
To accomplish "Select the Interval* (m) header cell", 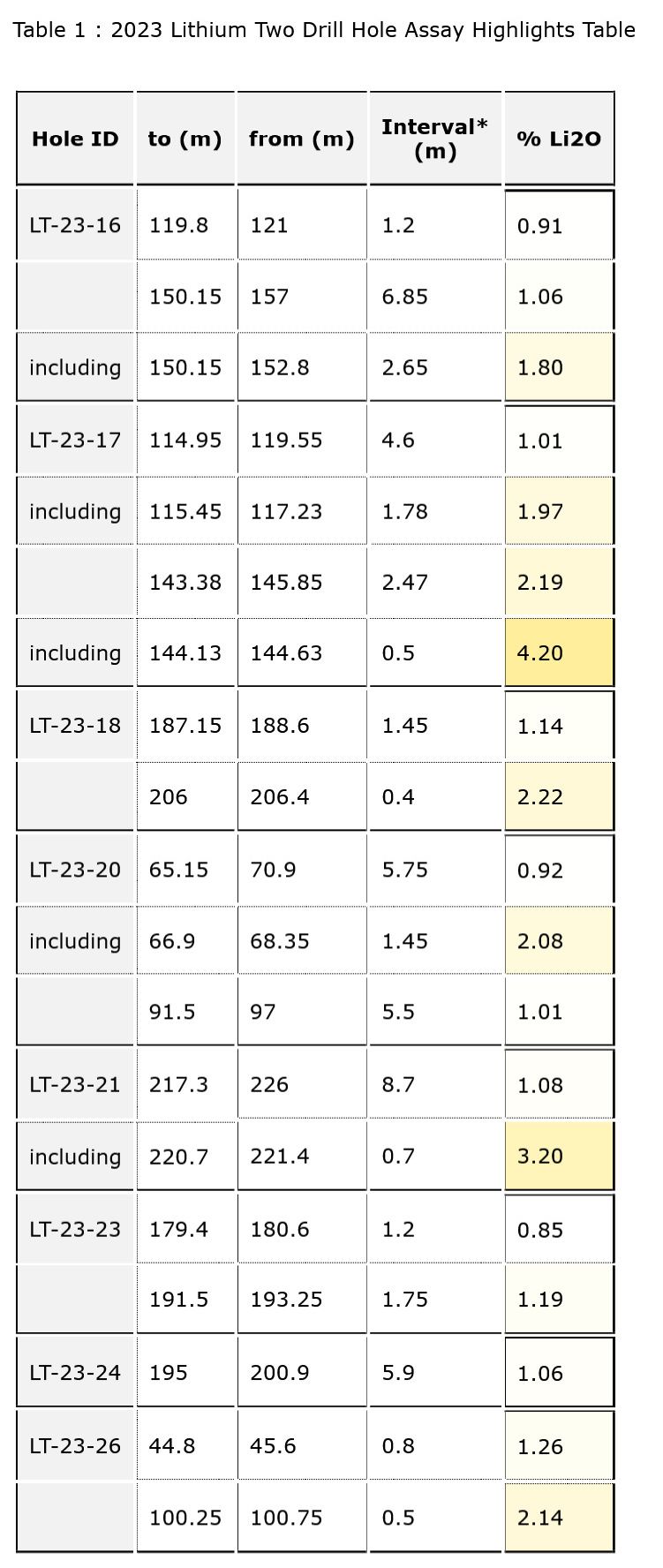I will (434, 139).
